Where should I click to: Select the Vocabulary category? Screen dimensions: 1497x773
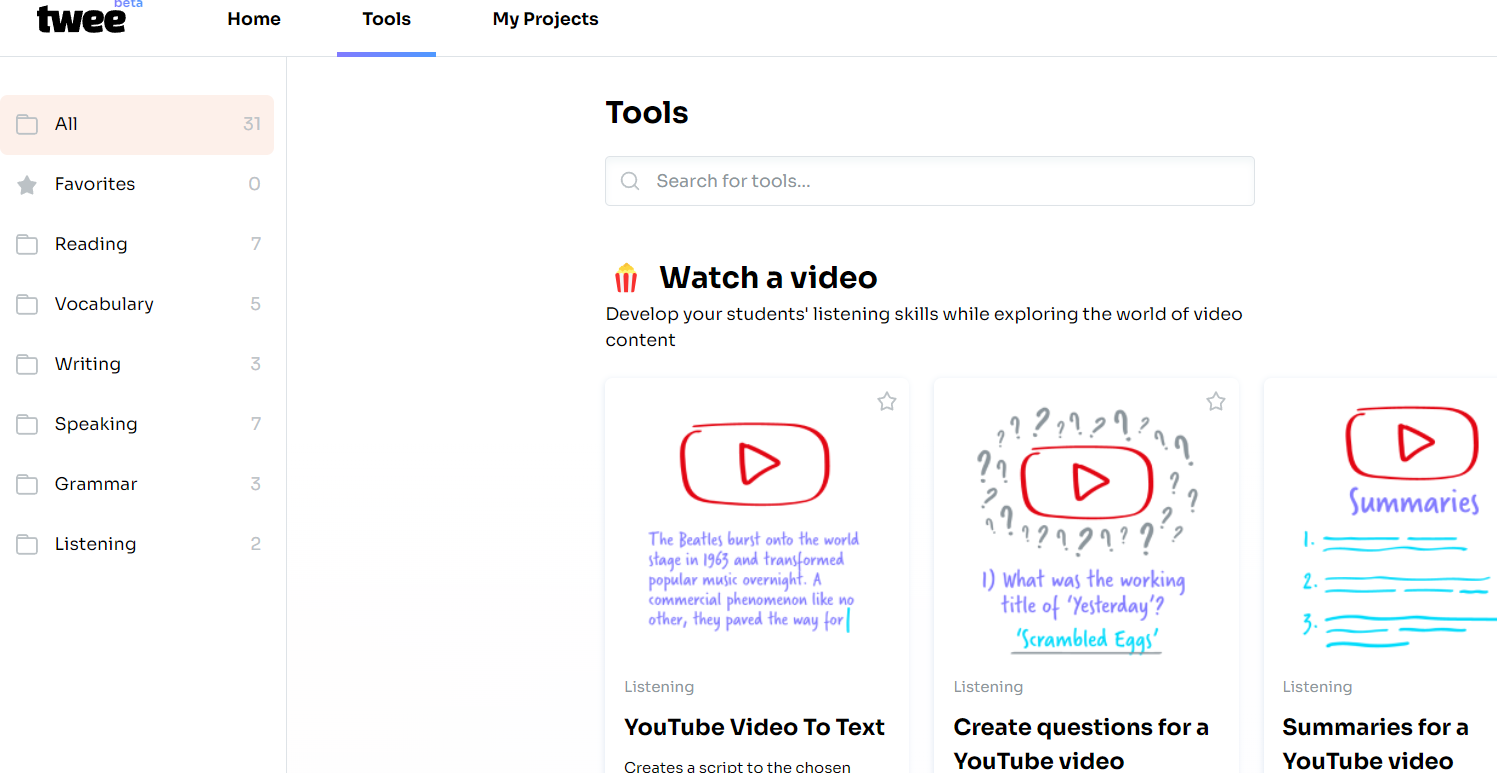tap(137, 304)
